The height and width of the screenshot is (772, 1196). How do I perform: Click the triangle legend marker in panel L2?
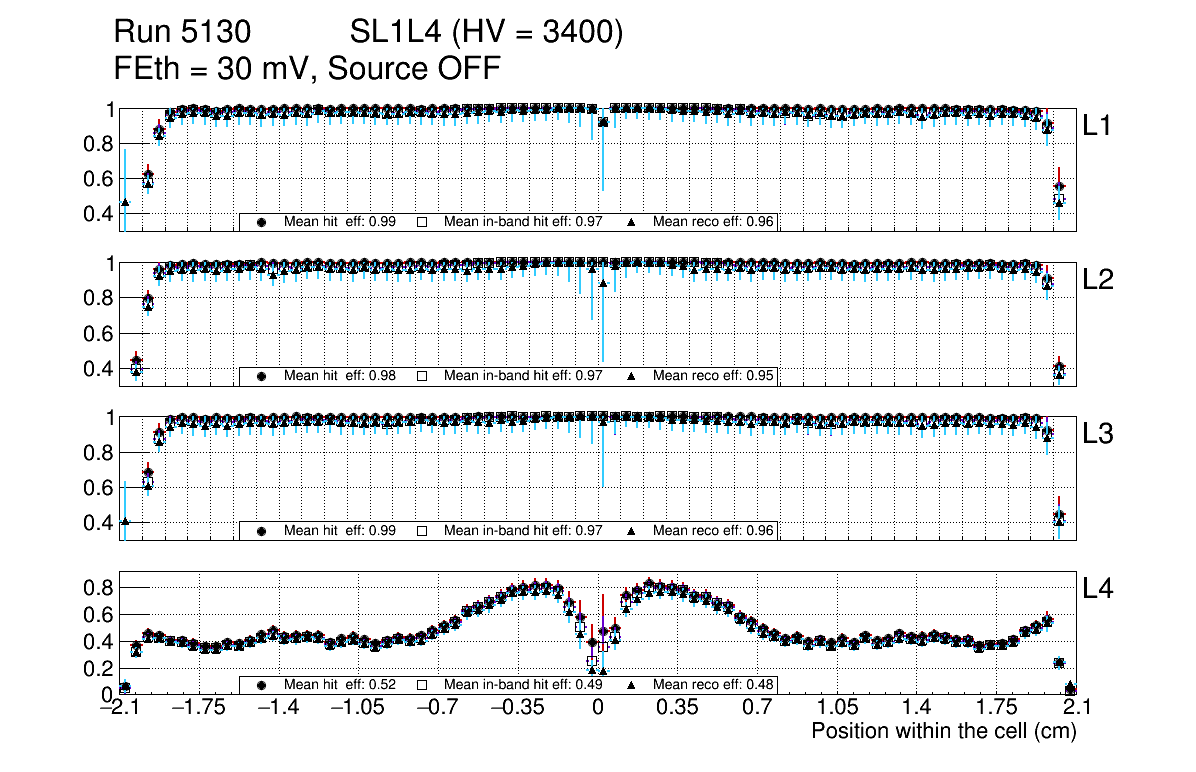[632, 376]
